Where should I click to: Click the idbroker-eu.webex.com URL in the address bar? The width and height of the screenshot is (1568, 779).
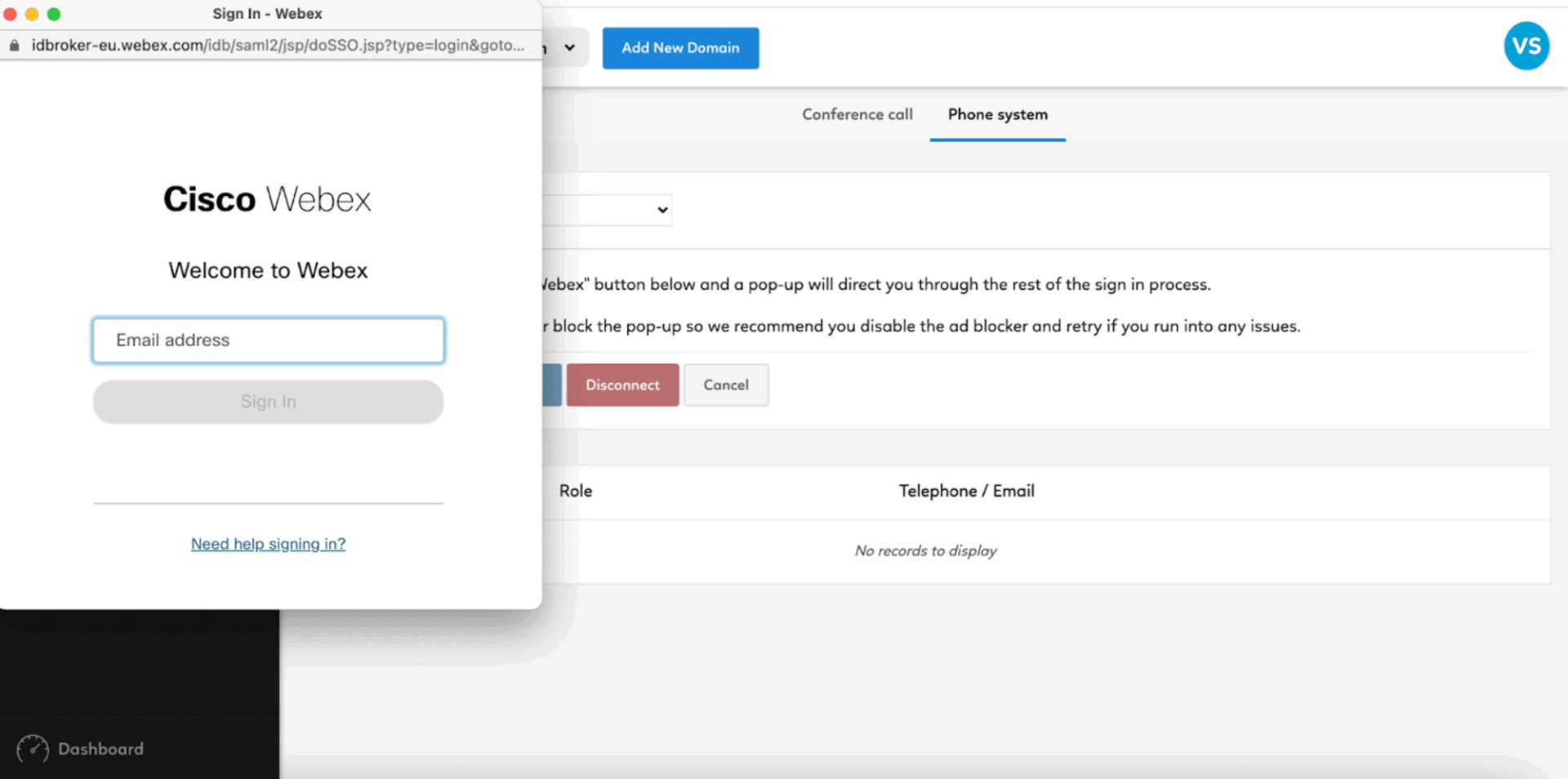click(278, 46)
